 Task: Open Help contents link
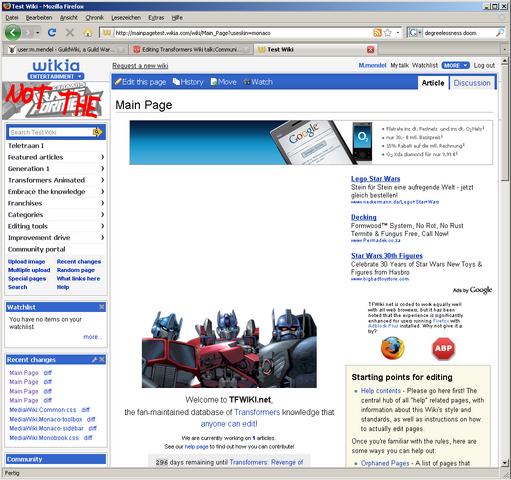pos(381,391)
